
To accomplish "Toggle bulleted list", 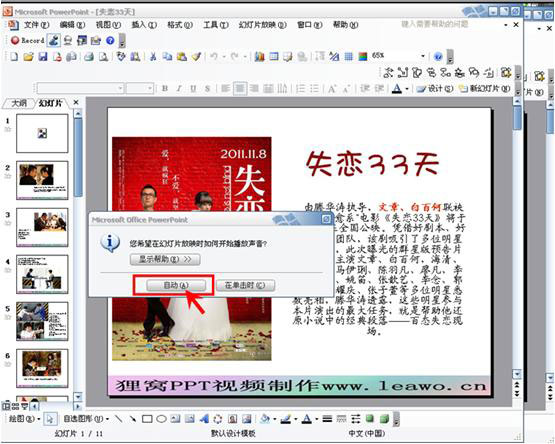I will pos(314,88).
